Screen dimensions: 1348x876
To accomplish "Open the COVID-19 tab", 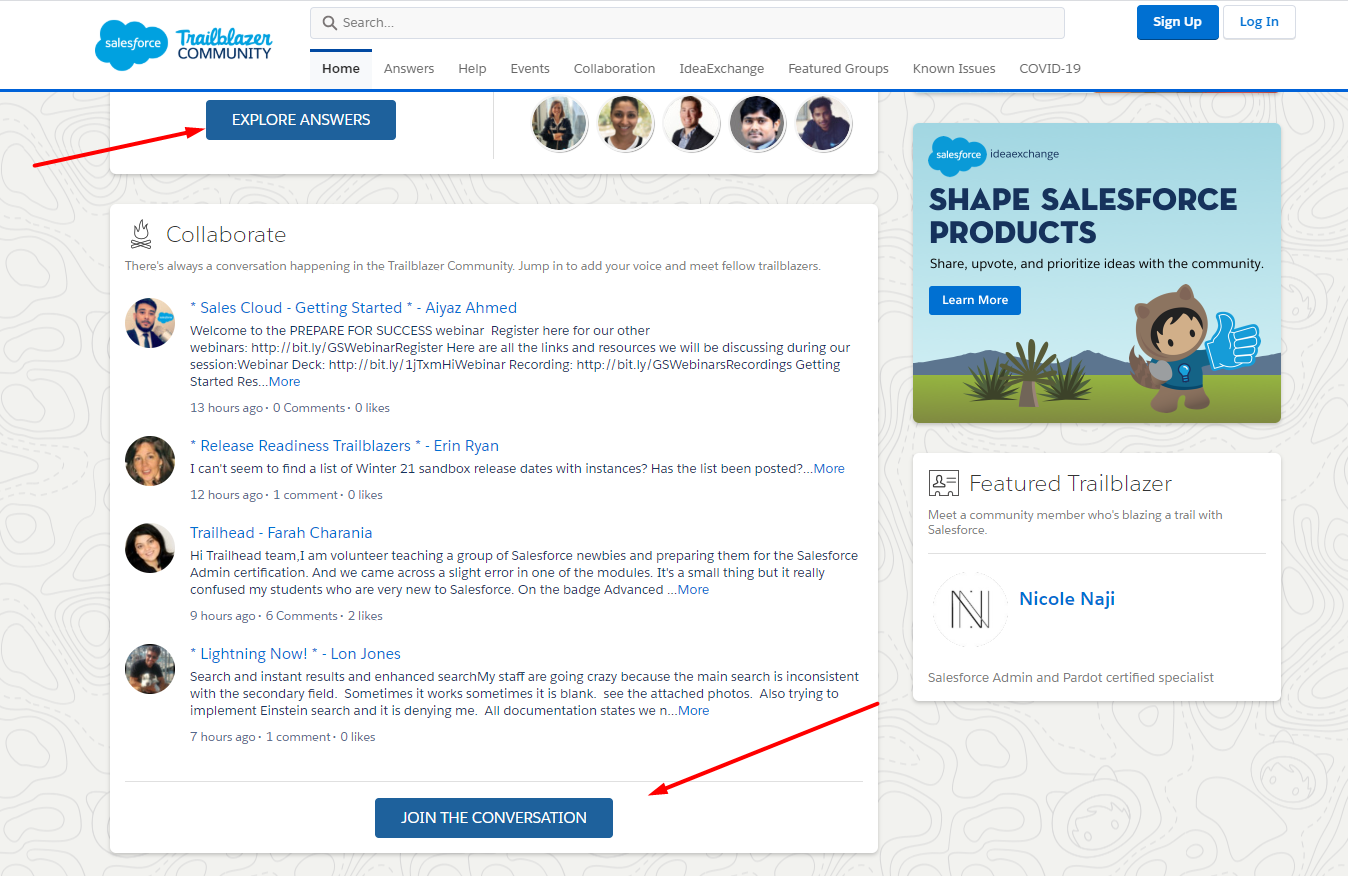I will [x=1050, y=68].
